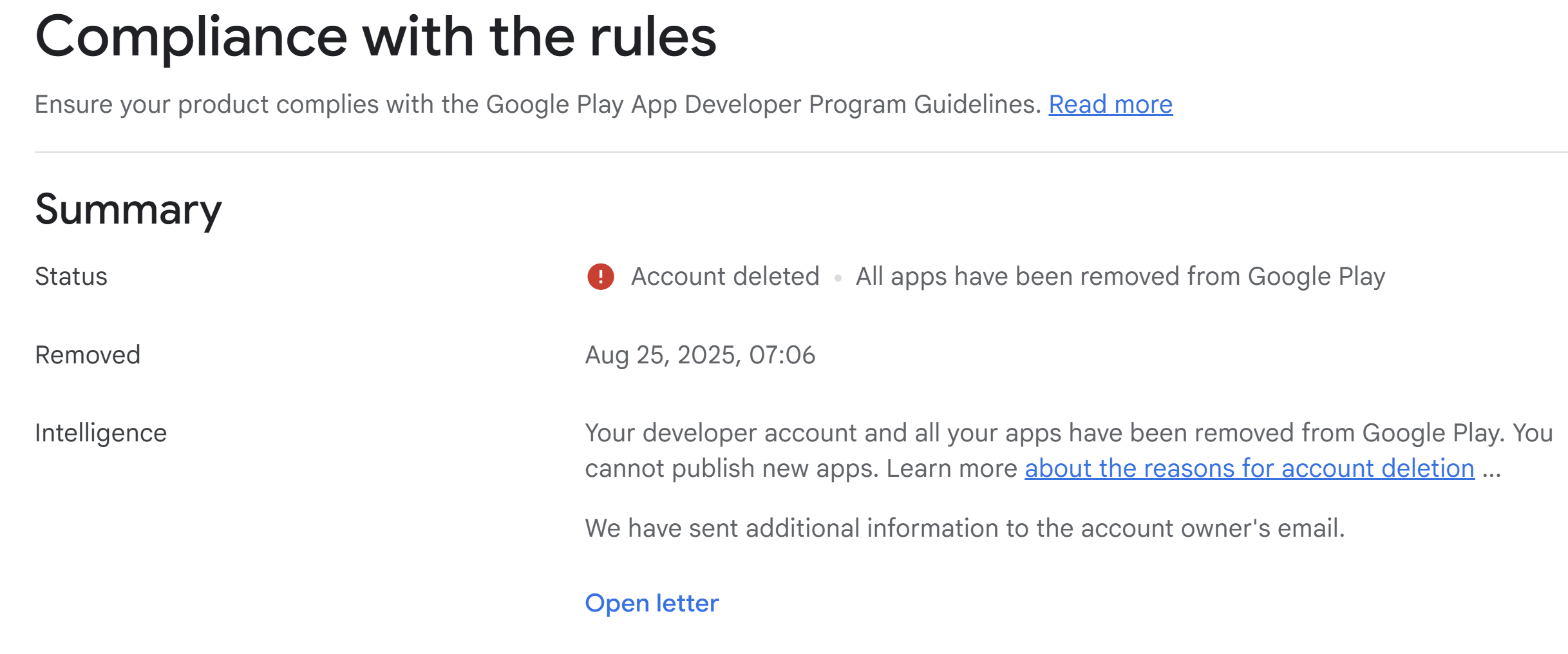Click the Compliance with the rules heading
1568x654 pixels.
point(375,36)
